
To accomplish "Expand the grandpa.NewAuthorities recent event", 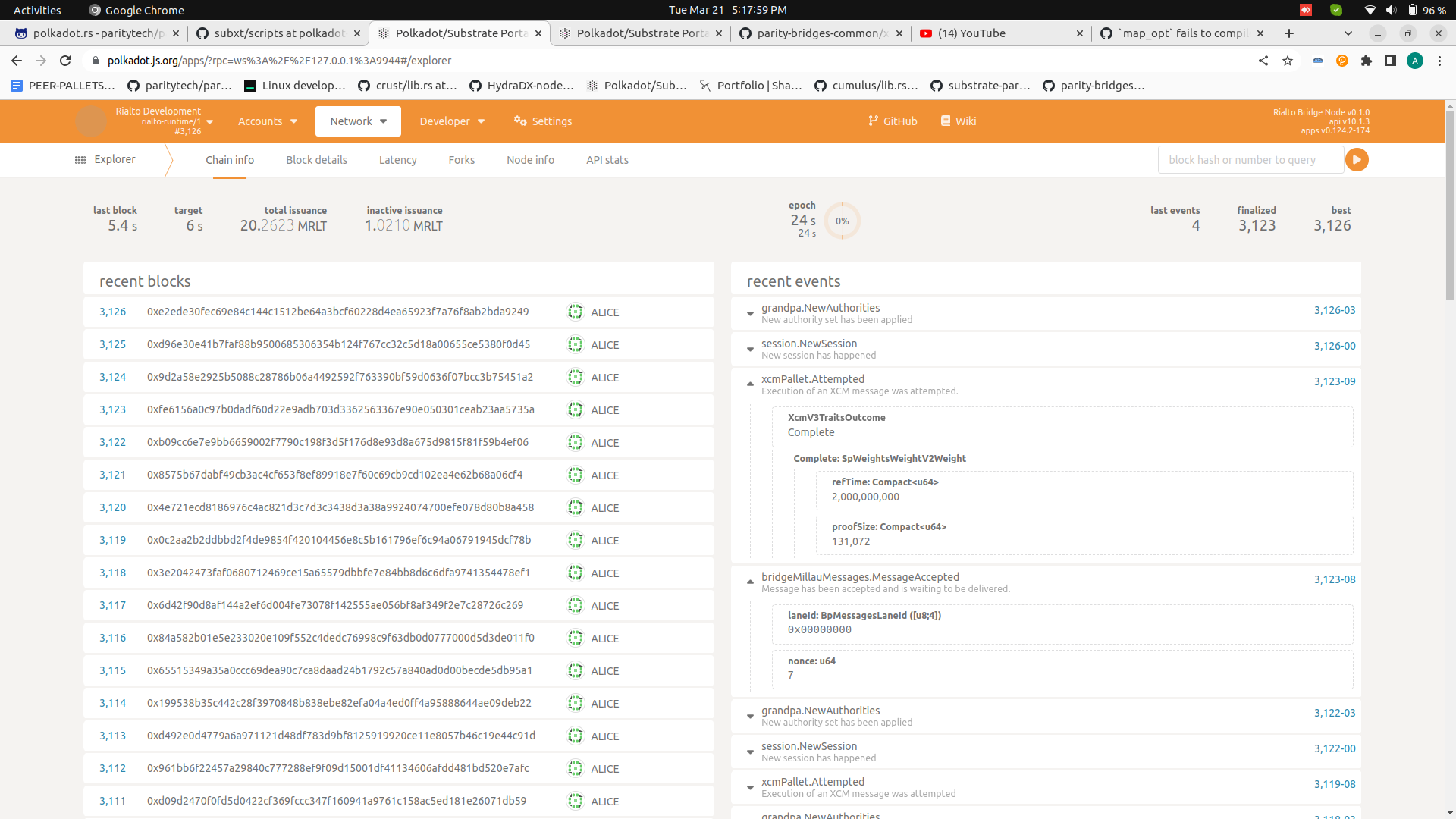I will [751, 311].
